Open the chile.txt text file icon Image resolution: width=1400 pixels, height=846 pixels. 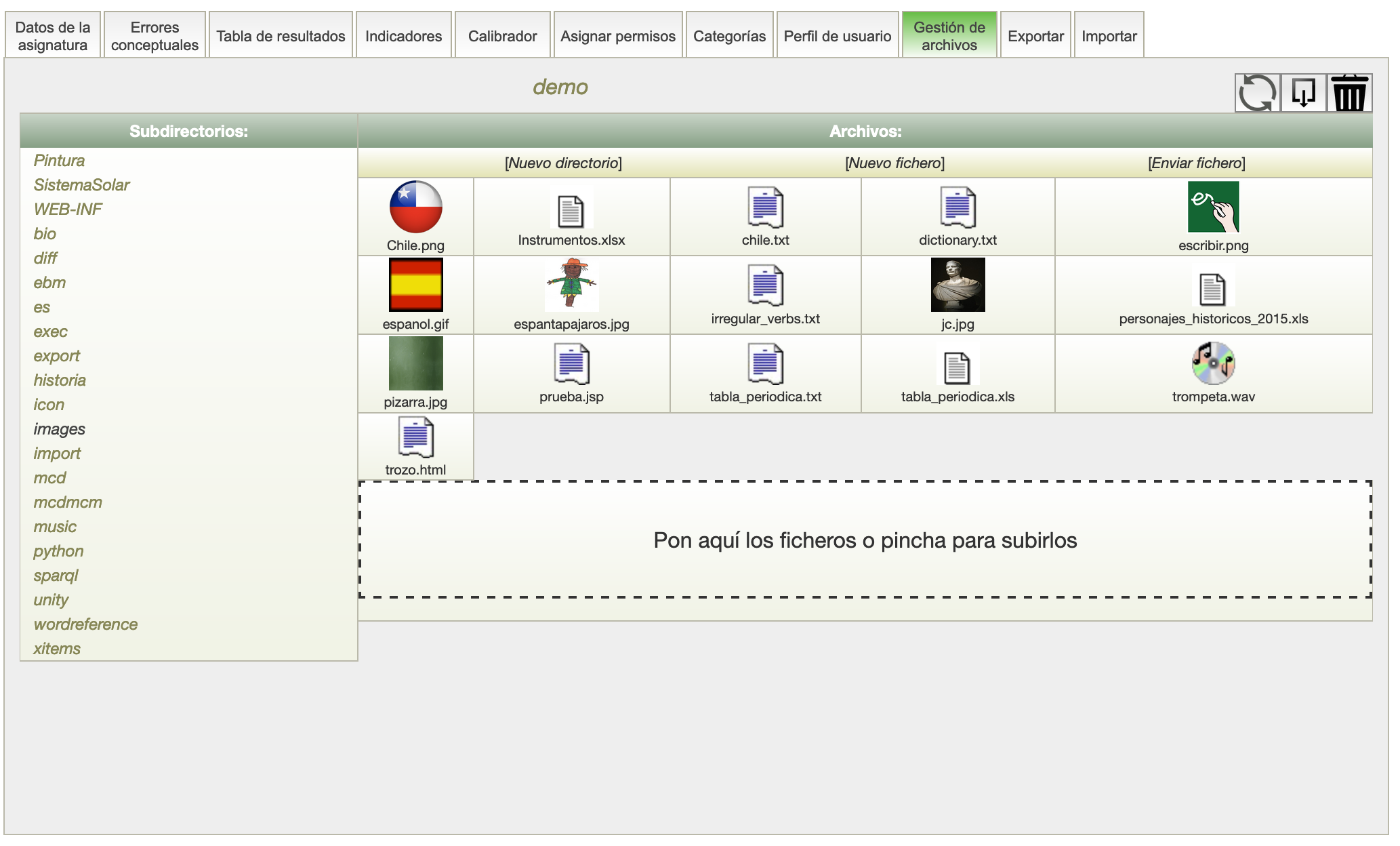[765, 207]
